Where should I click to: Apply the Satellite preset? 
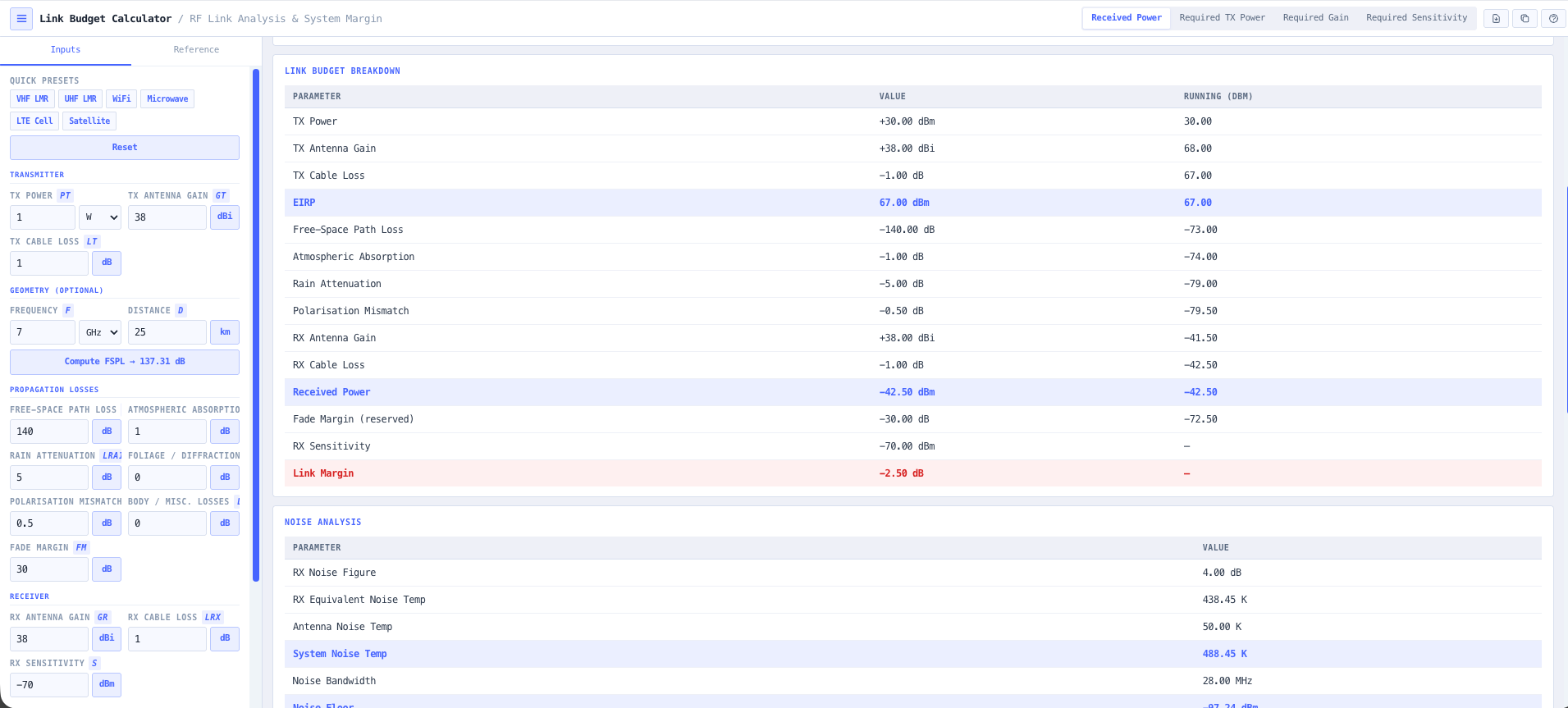point(89,121)
